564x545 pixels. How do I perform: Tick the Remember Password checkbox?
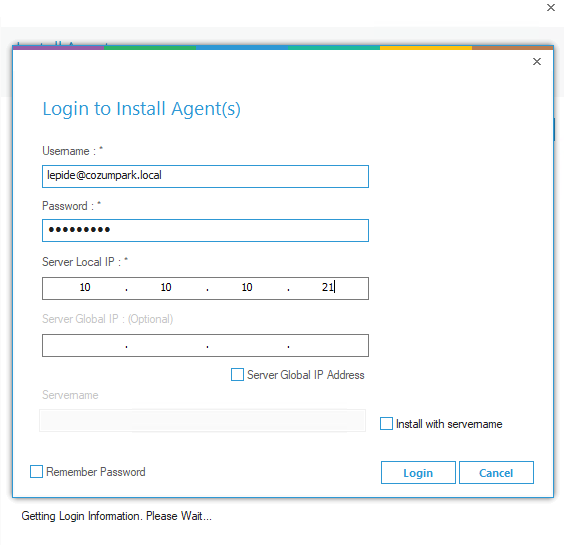[36, 472]
